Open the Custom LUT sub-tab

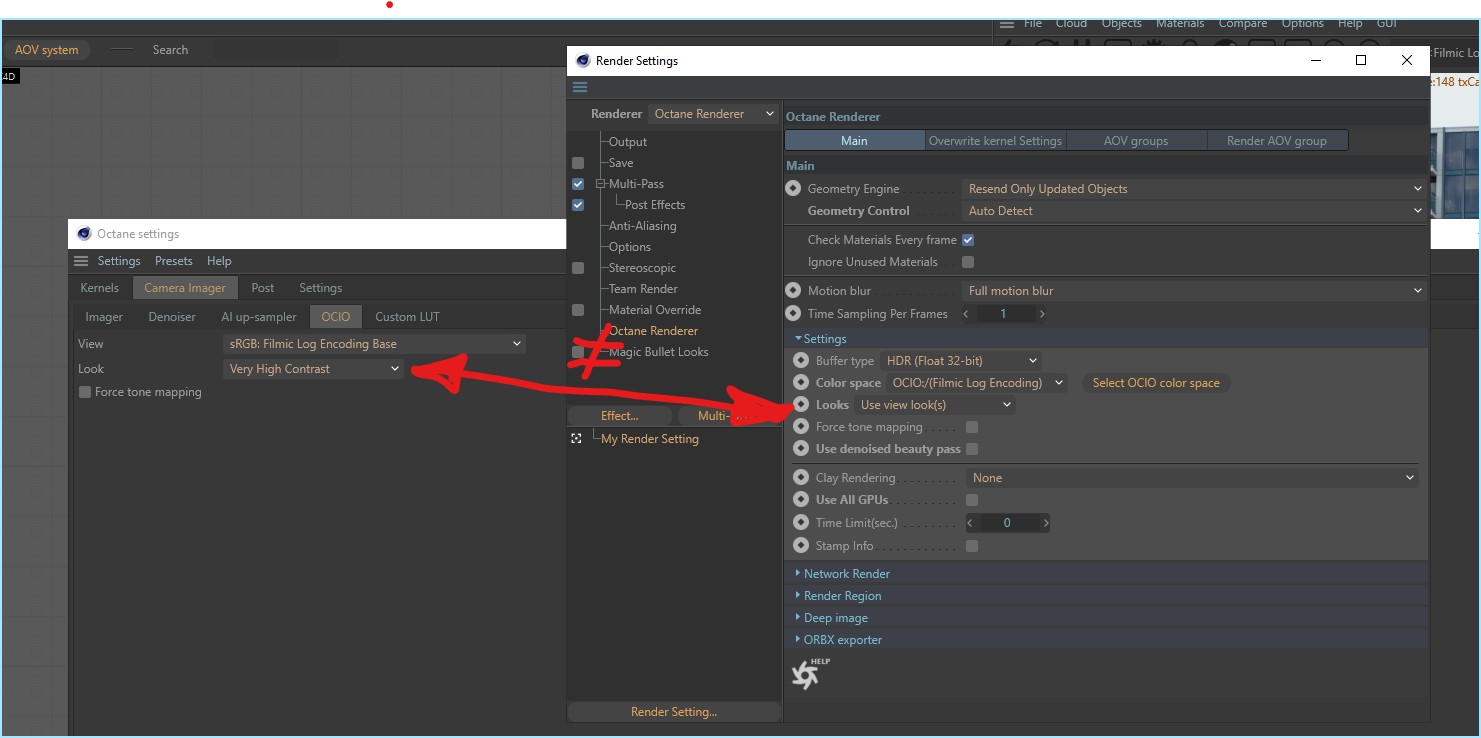click(x=407, y=317)
